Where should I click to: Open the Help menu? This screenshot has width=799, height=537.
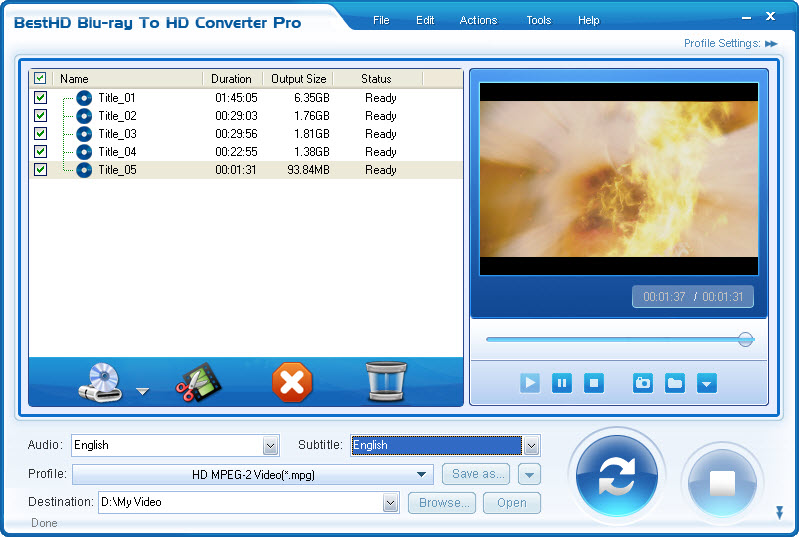(x=589, y=20)
